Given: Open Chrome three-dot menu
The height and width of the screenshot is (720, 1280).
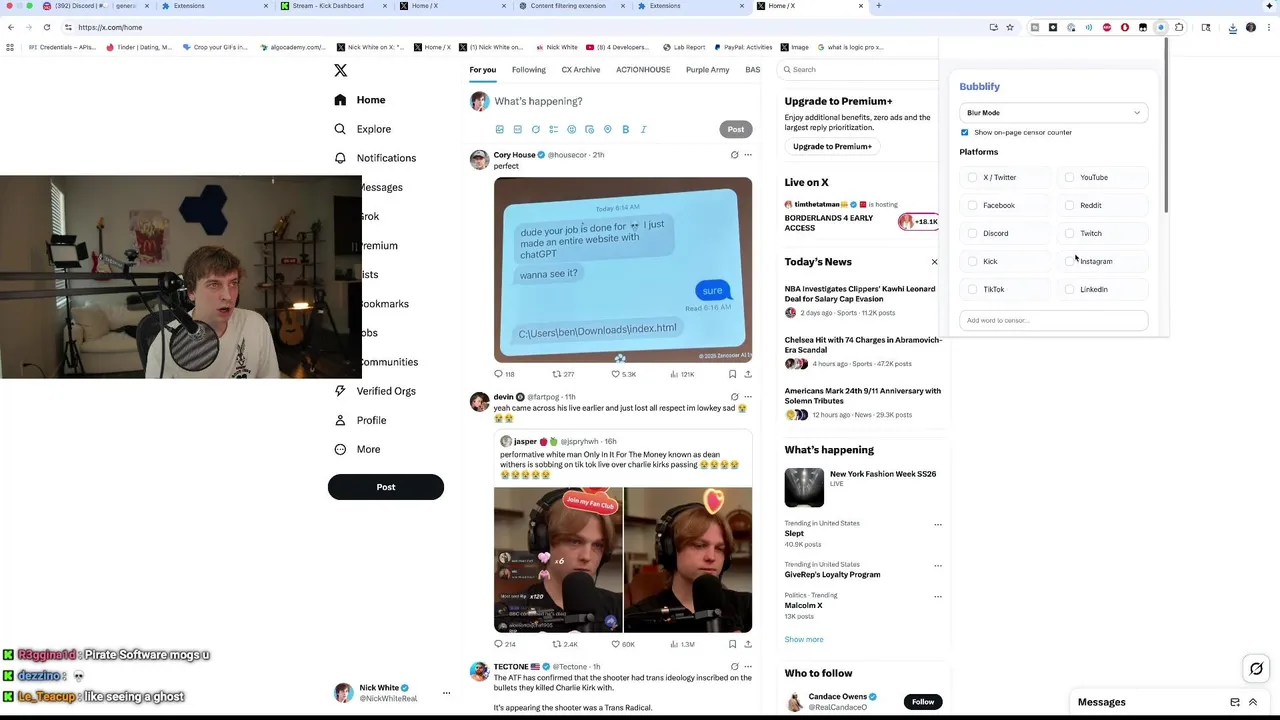Looking at the screenshot, I should tap(1268, 27).
